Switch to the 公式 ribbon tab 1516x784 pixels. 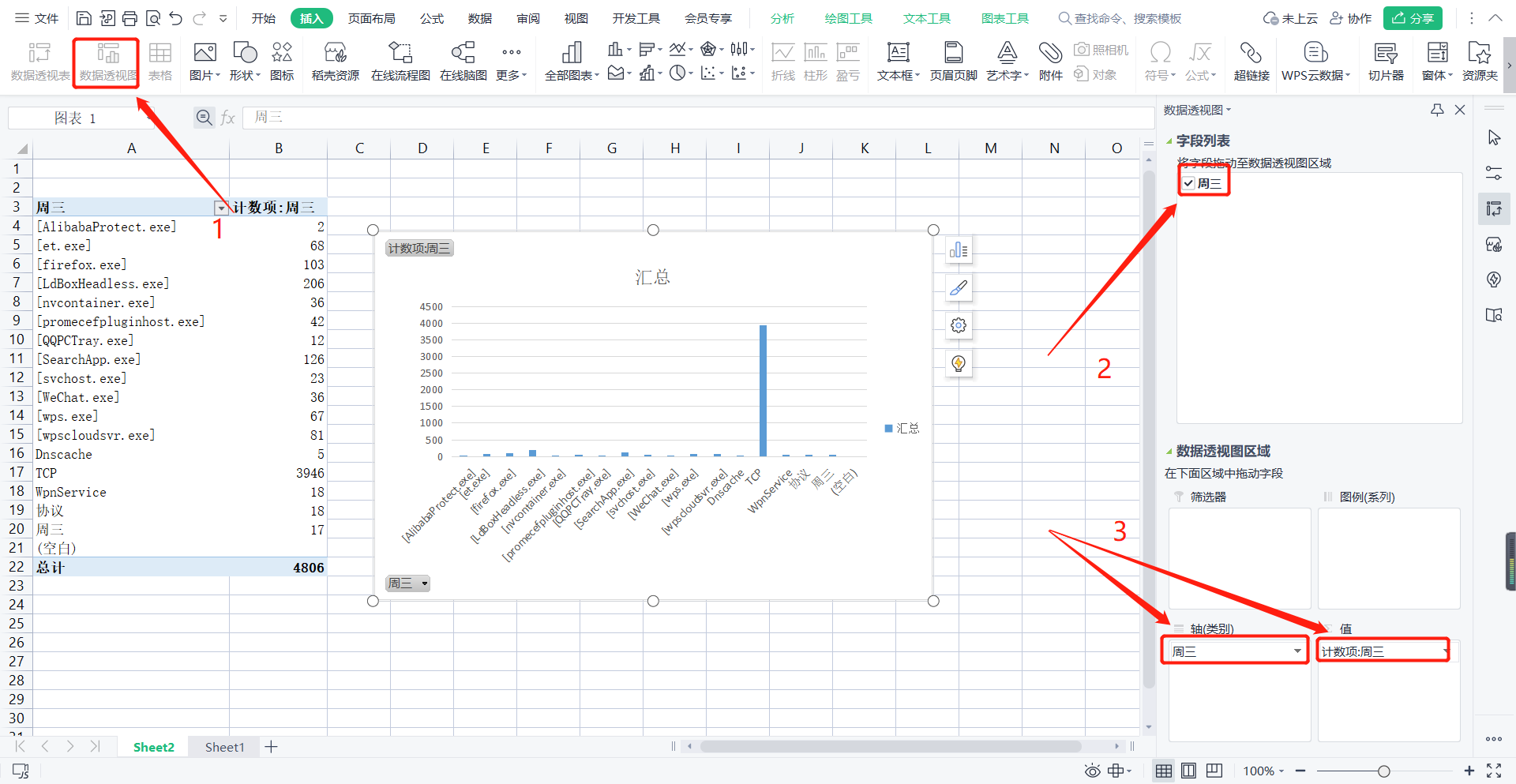(x=432, y=18)
